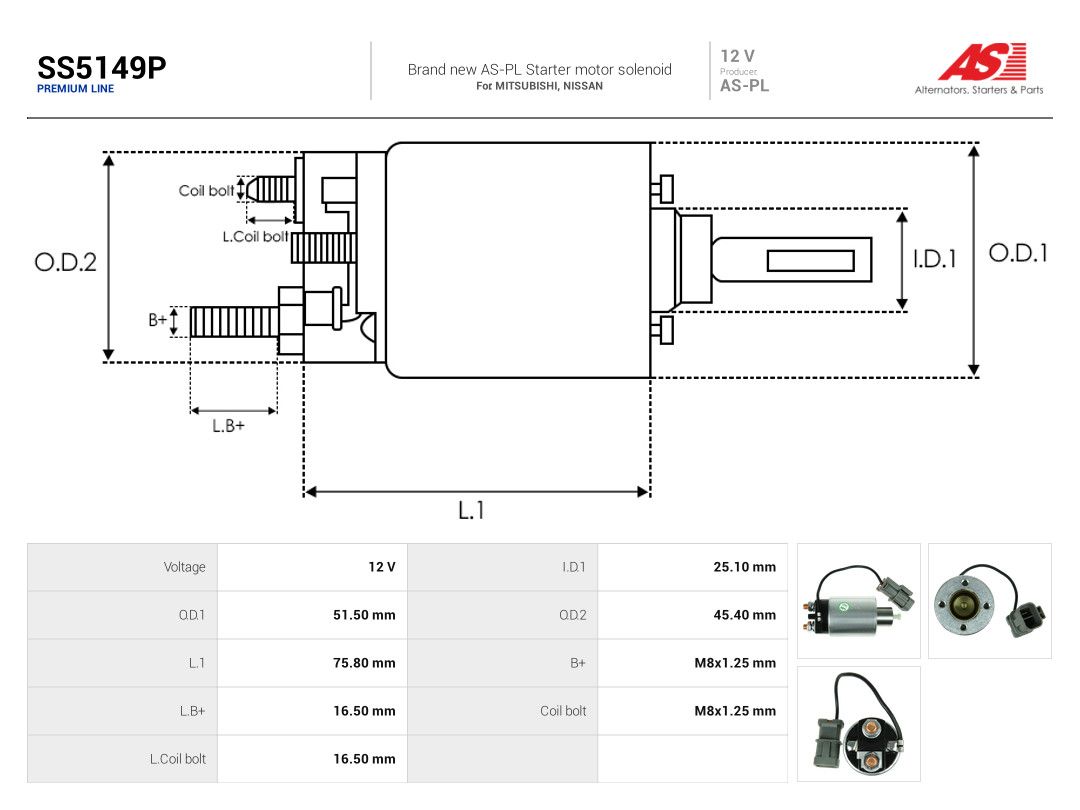Screen dimensions: 1080x810
Task: Click the B+ label in diagram
Action: coord(157,320)
